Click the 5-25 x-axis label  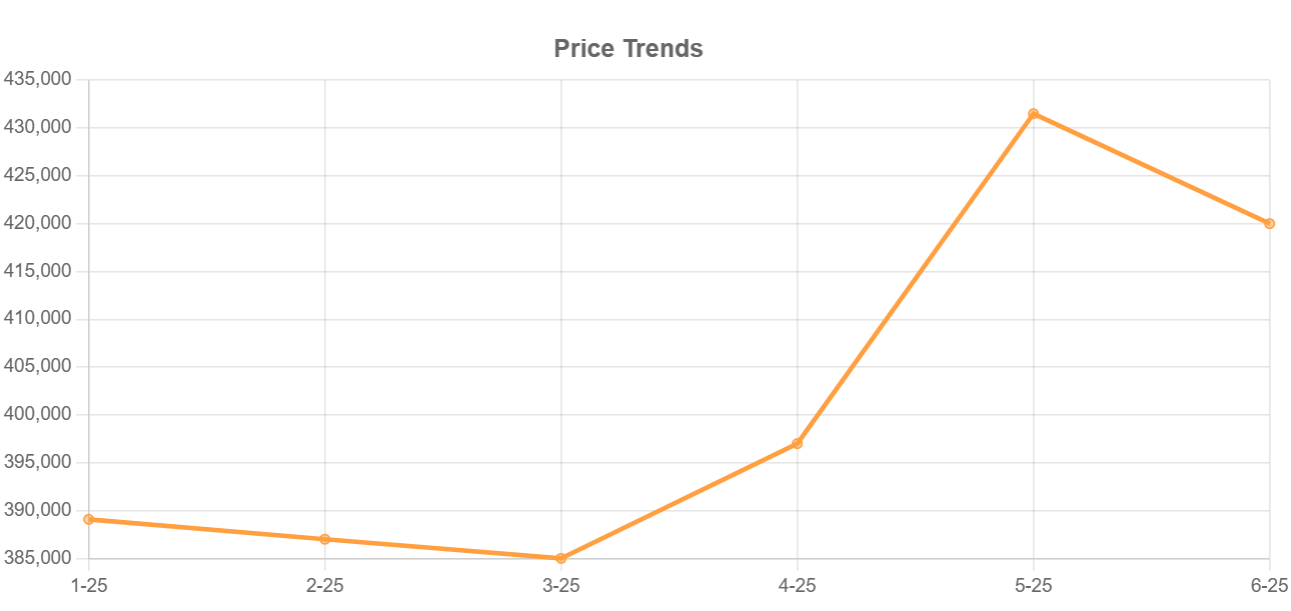pos(1033,585)
